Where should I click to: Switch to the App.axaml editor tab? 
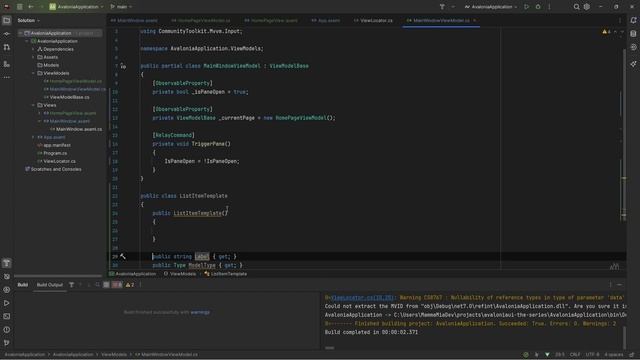tap(326, 20)
